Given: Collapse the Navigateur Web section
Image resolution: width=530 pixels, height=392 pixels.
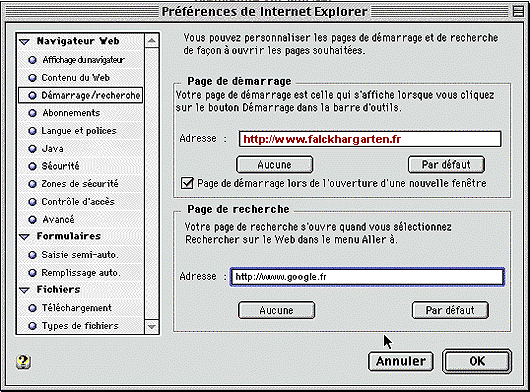Looking at the screenshot, I should [x=24, y=42].
